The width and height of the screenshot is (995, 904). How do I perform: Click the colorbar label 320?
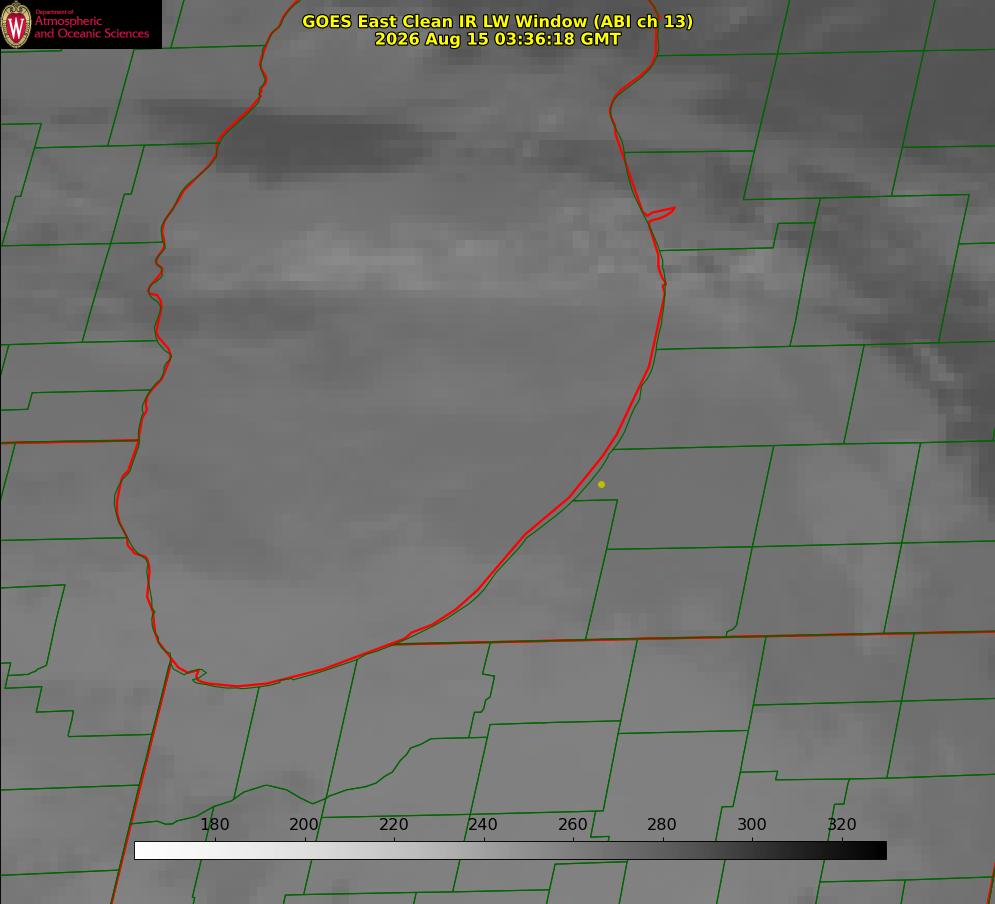click(842, 824)
